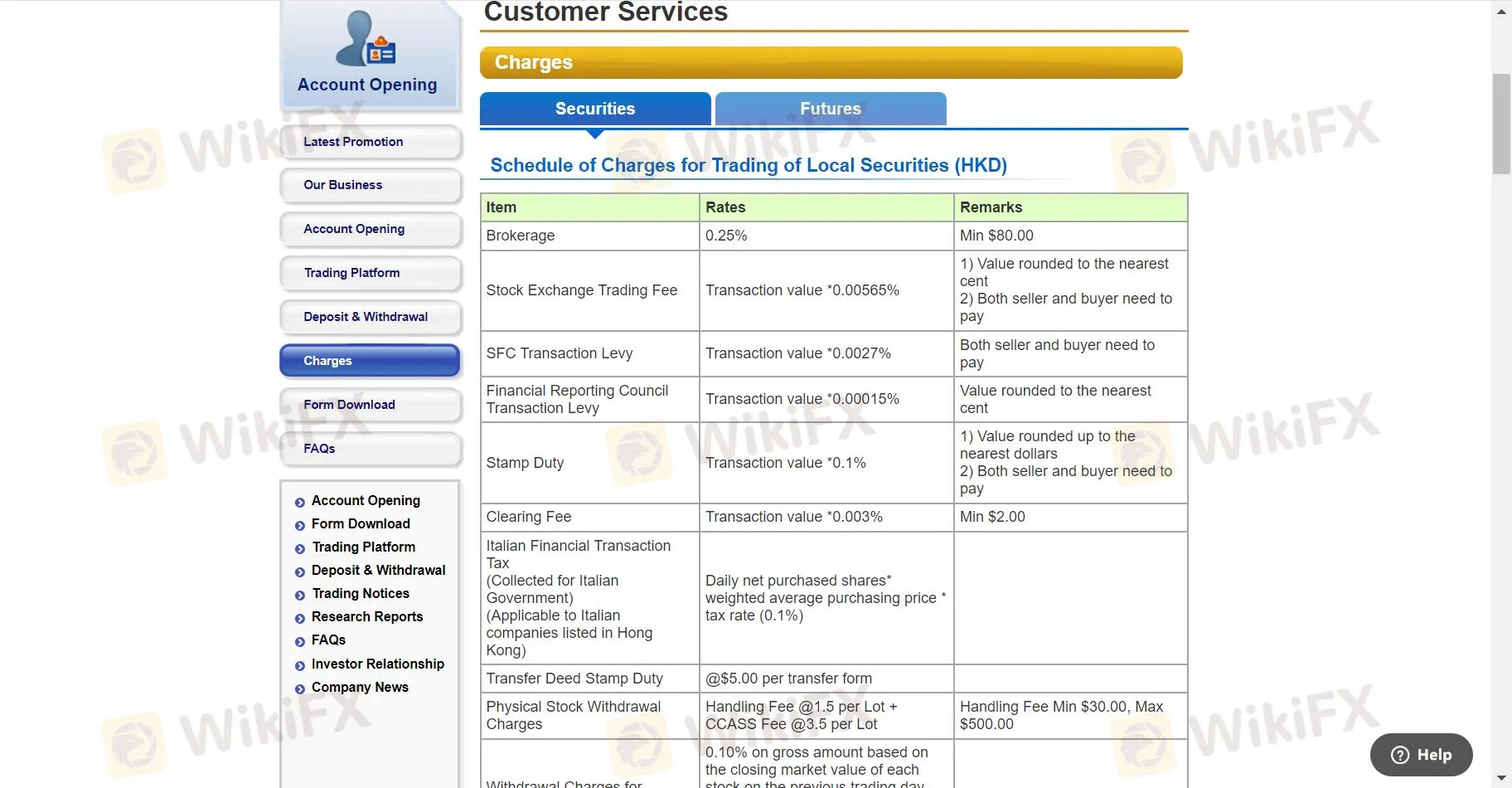Click bullet icon beside Research Reports
Screen dimensions: 1512x788
(300, 618)
